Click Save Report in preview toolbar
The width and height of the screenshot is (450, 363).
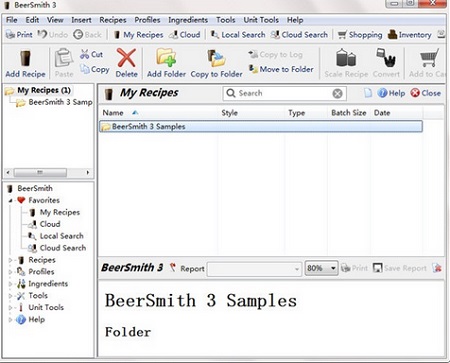click(400, 268)
